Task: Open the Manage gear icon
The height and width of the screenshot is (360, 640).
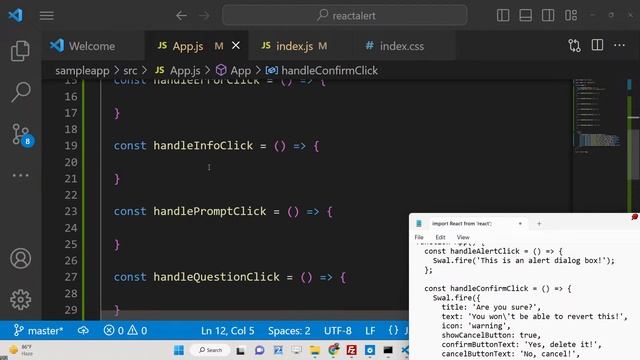Action: 20,300
